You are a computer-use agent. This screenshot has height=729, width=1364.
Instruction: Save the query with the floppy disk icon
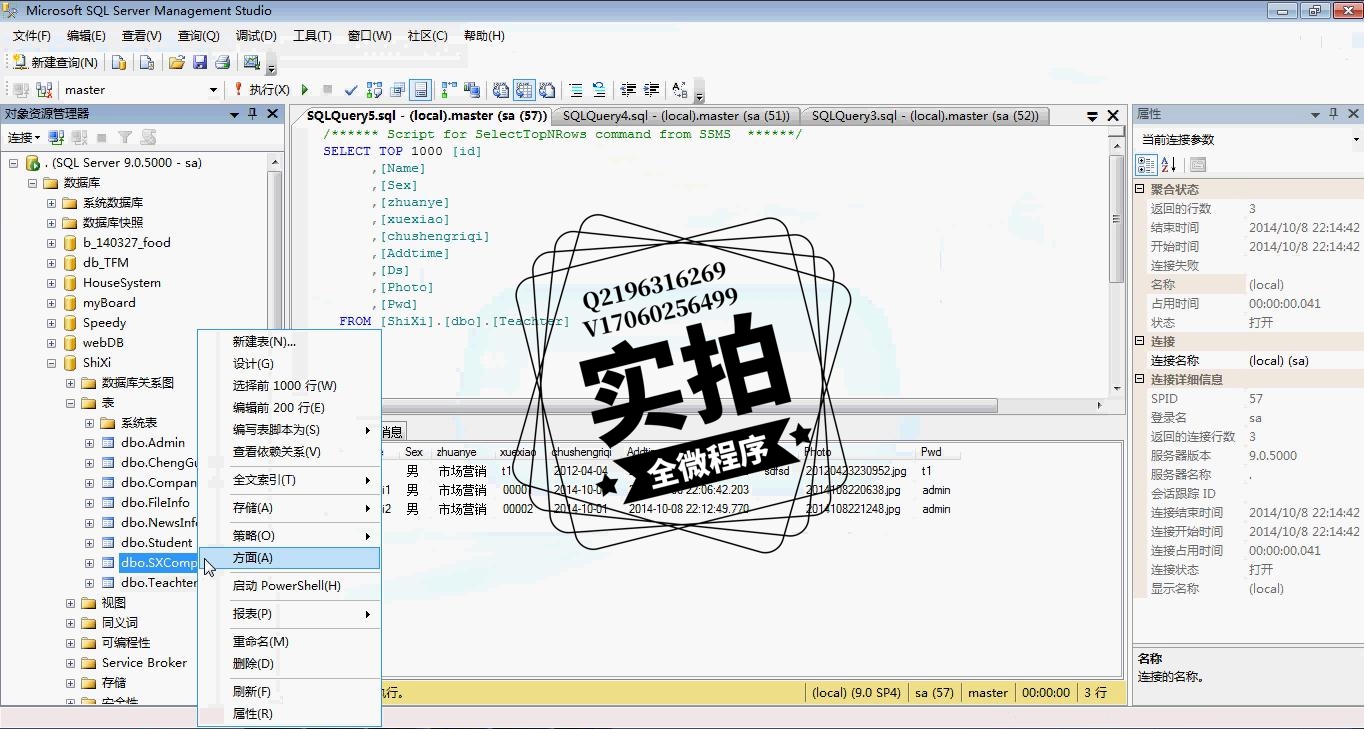pos(200,62)
